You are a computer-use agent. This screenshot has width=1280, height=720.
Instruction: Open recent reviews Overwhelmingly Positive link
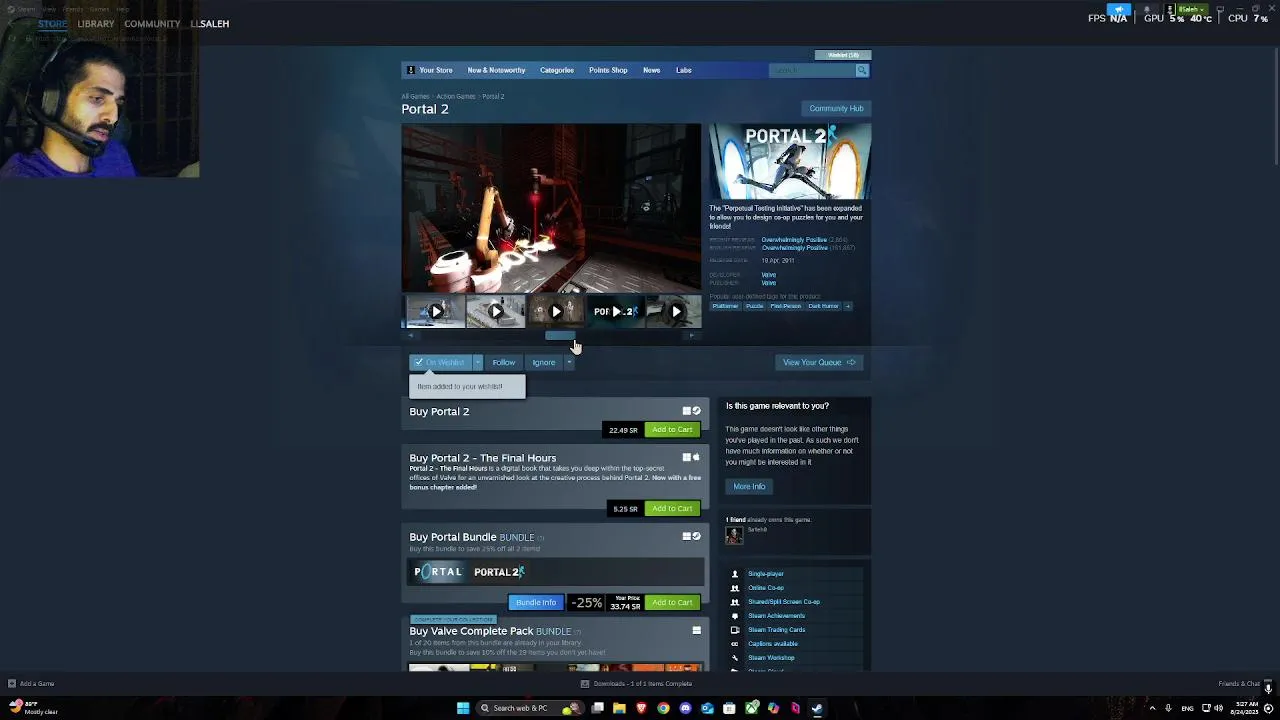tap(794, 240)
